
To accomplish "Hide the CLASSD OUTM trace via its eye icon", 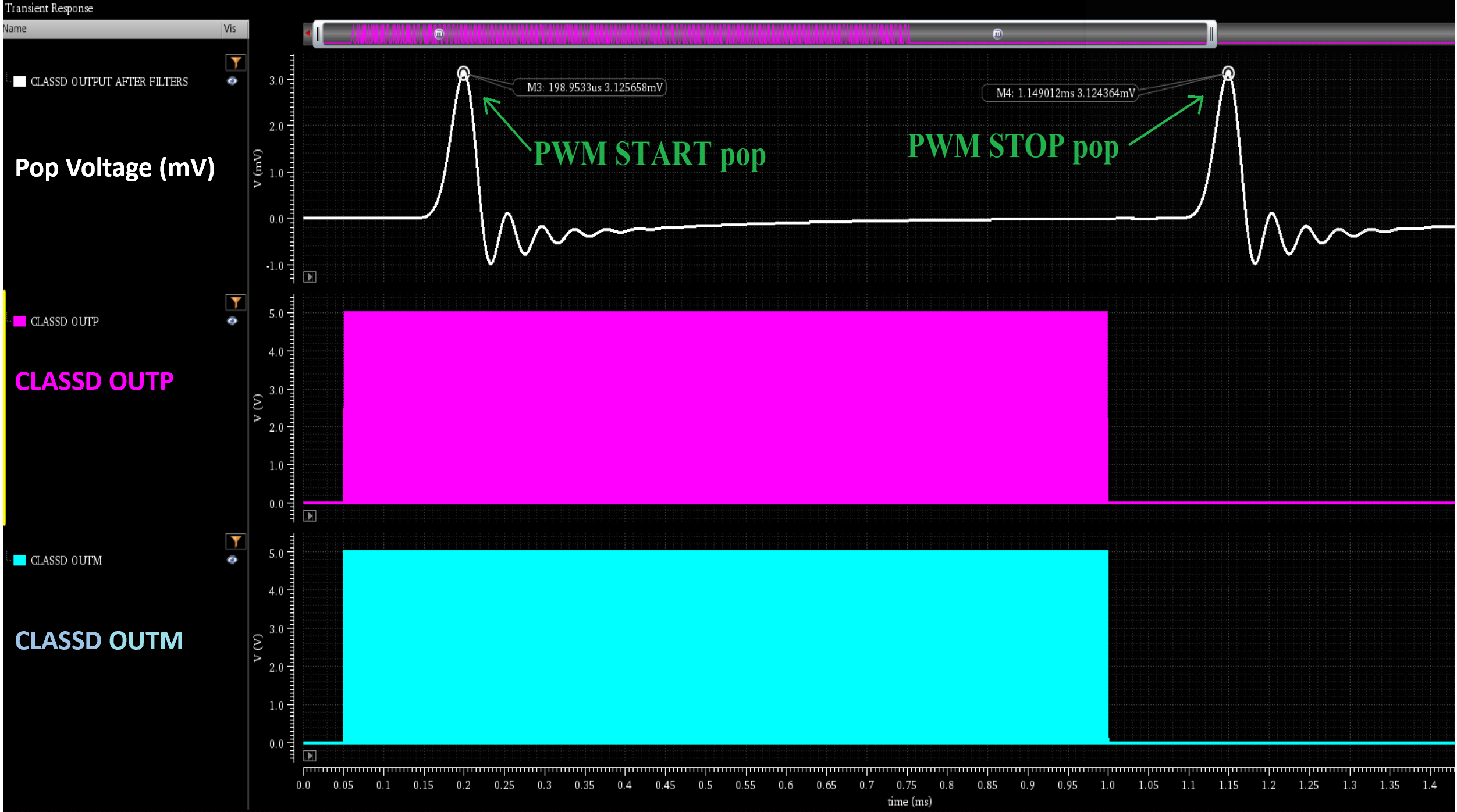I will click(x=232, y=560).
